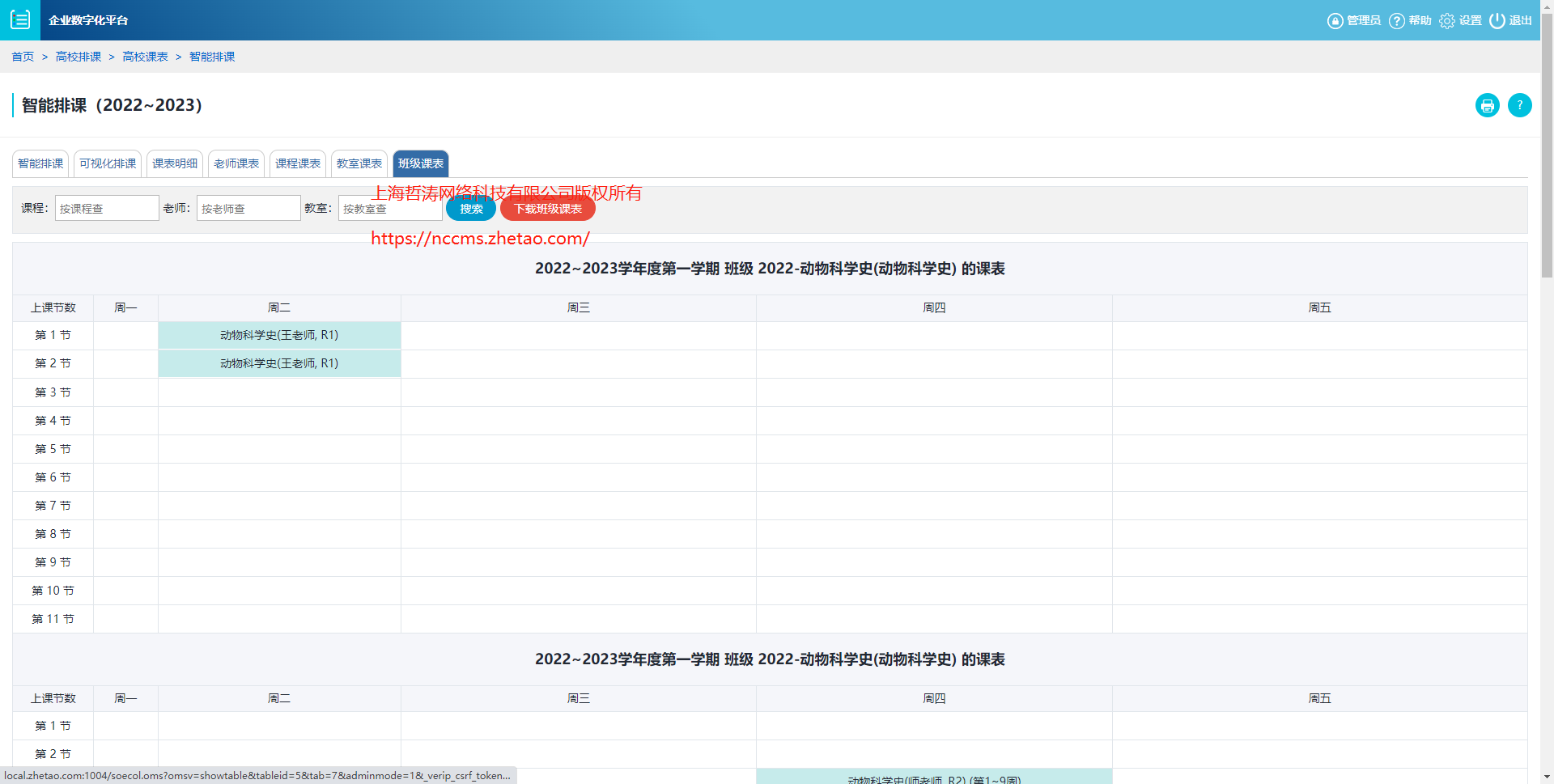1554x784 pixels.
Task: Click 上课节数 header in first timetable
Action: pyautogui.click(x=53, y=307)
